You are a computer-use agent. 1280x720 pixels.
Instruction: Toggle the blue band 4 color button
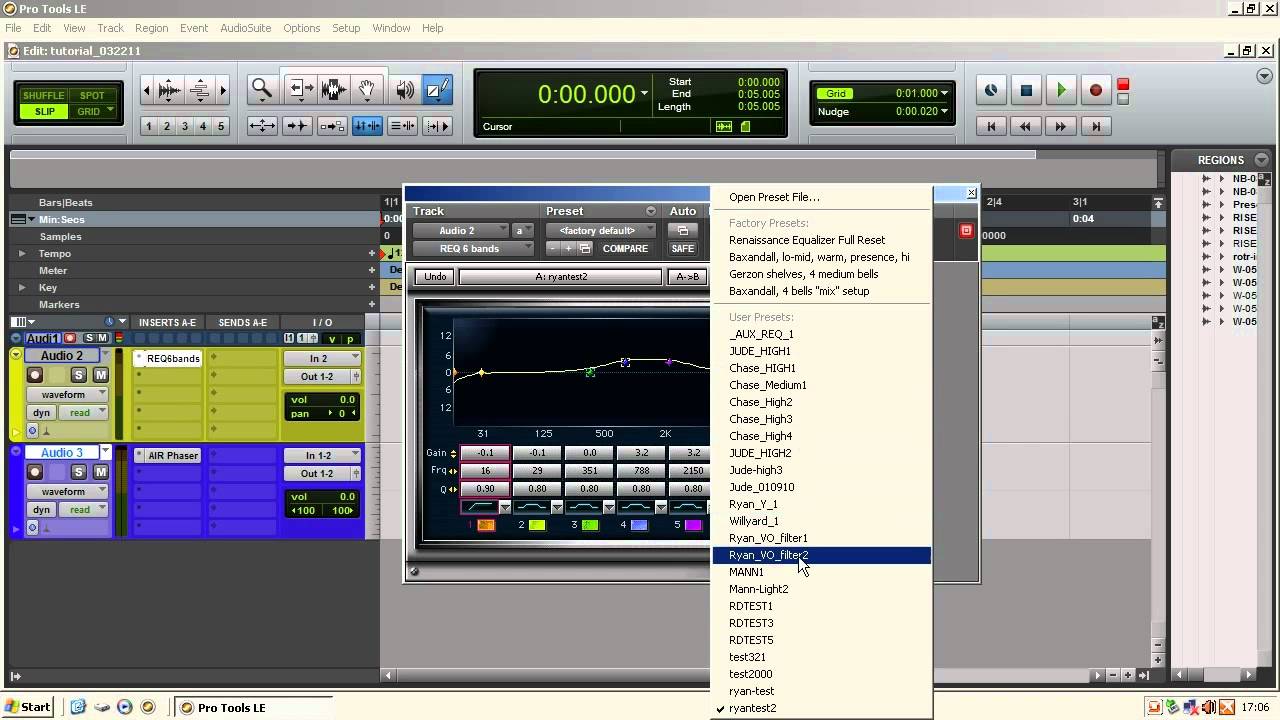tap(638, 525)
